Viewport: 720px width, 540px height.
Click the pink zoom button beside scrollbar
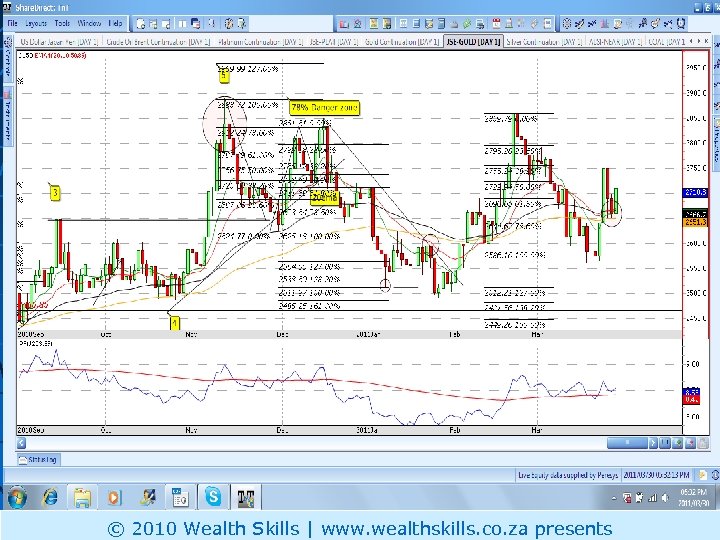[x=690, y=443]
